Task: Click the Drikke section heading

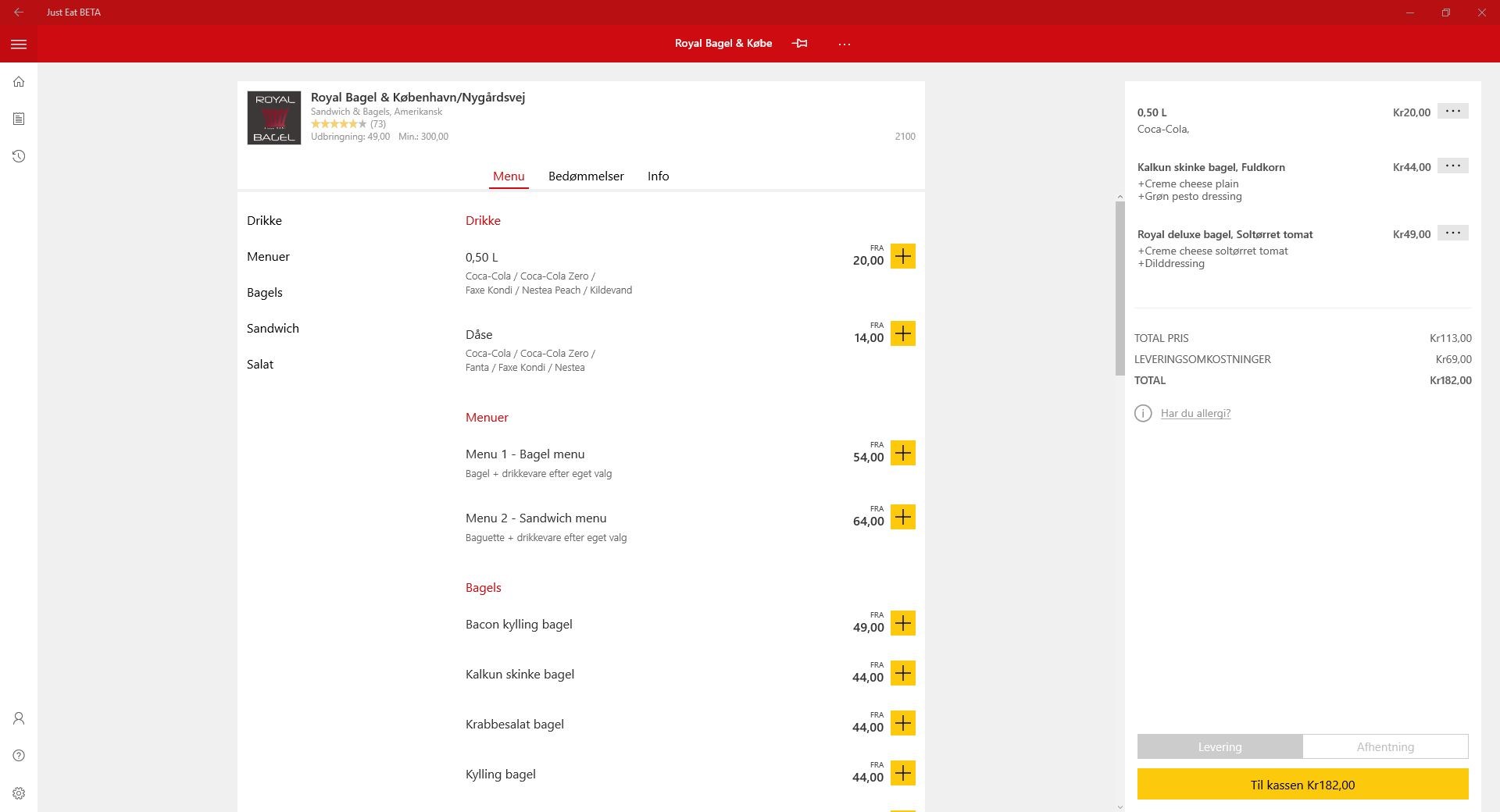Action: [x=483, y=221]
